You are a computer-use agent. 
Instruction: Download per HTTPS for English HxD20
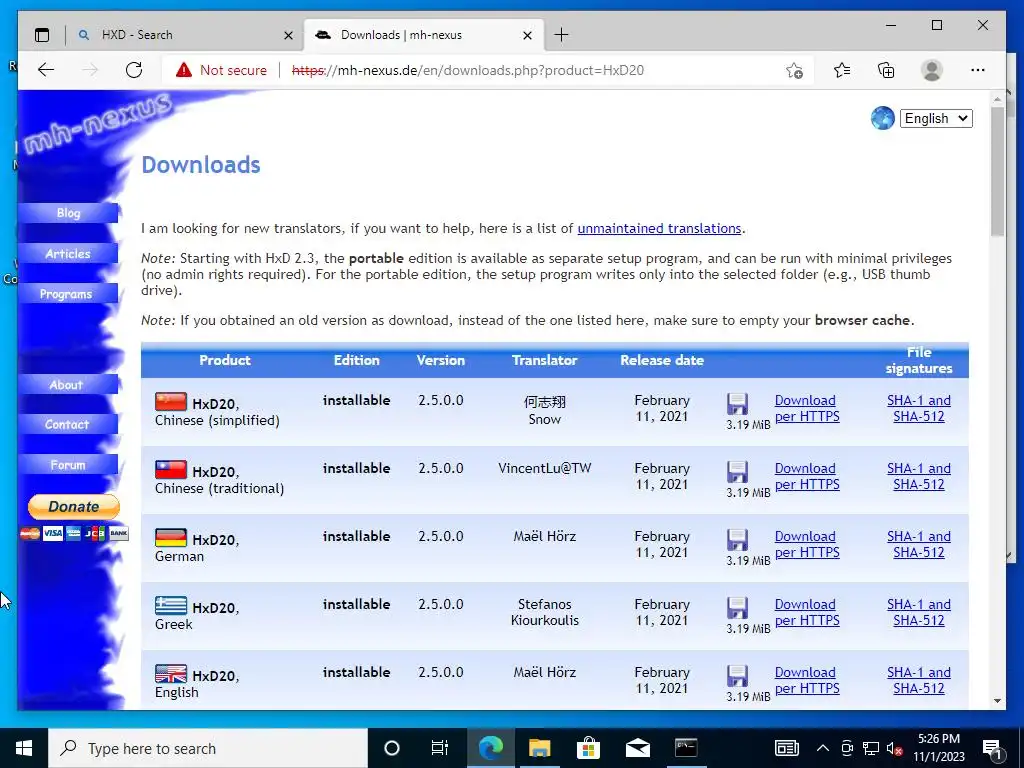[807, 680]
